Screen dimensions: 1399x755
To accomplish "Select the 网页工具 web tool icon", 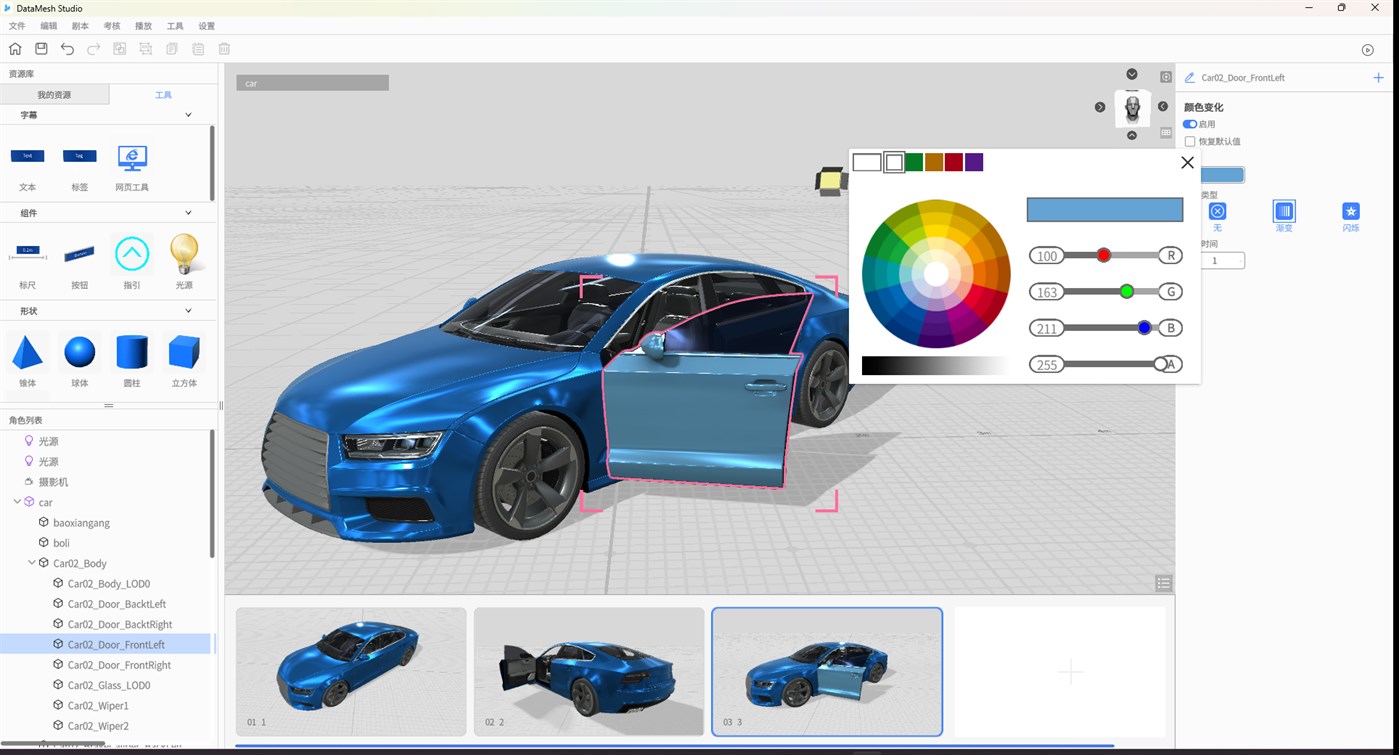I will (131, 158).
